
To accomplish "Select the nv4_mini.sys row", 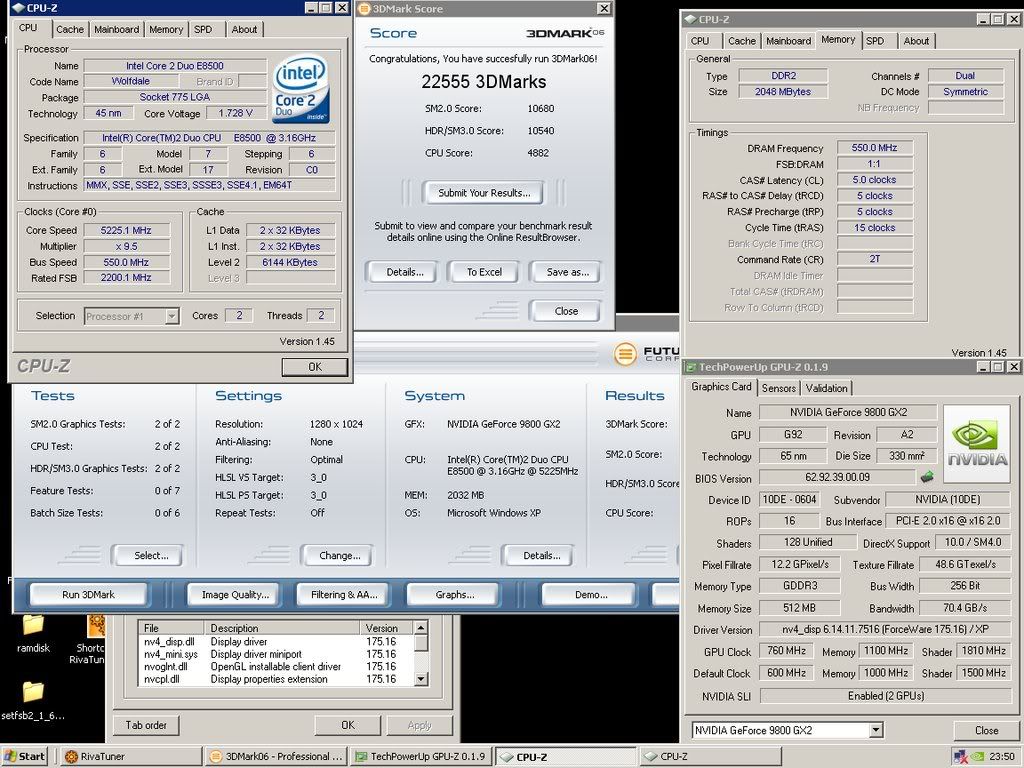I will click(x=277, y=654).
